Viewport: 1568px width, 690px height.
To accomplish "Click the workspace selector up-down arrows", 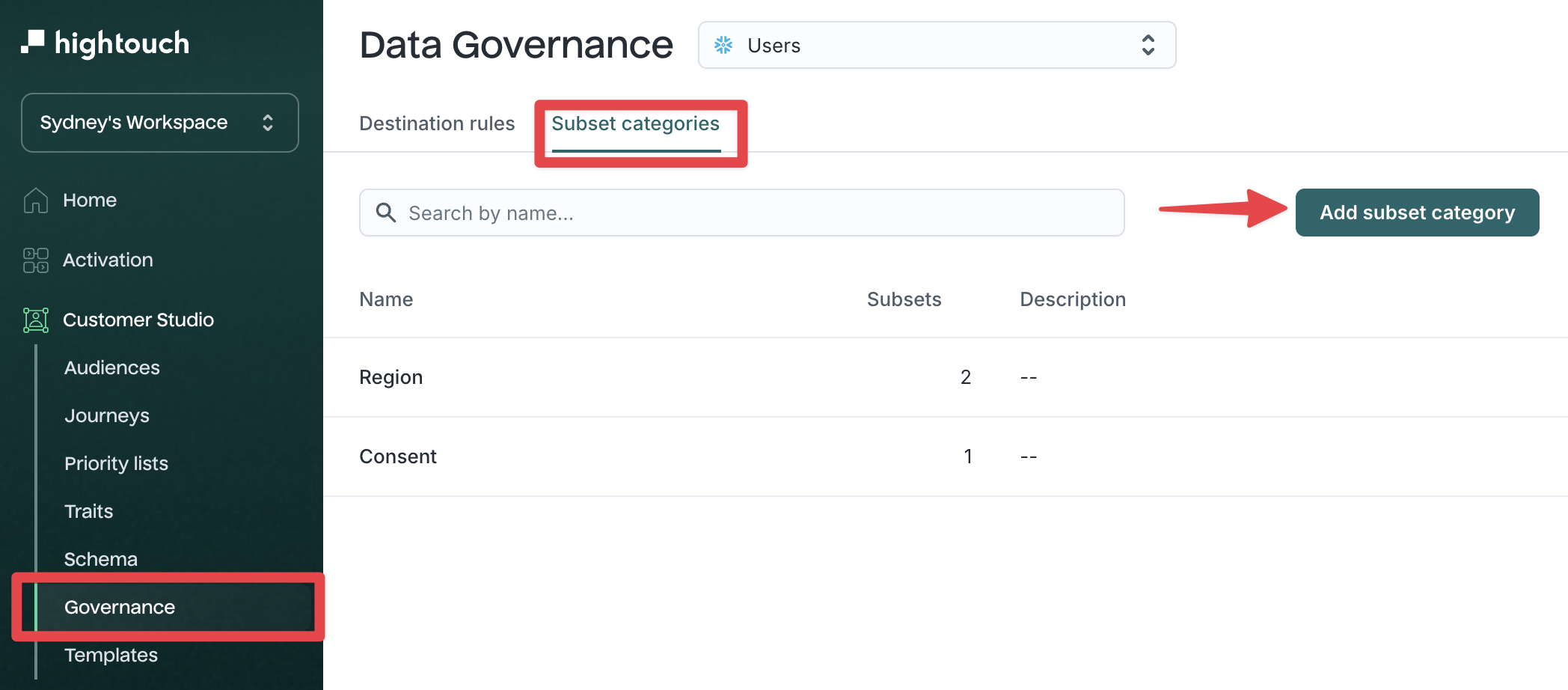I will [268, 123].
